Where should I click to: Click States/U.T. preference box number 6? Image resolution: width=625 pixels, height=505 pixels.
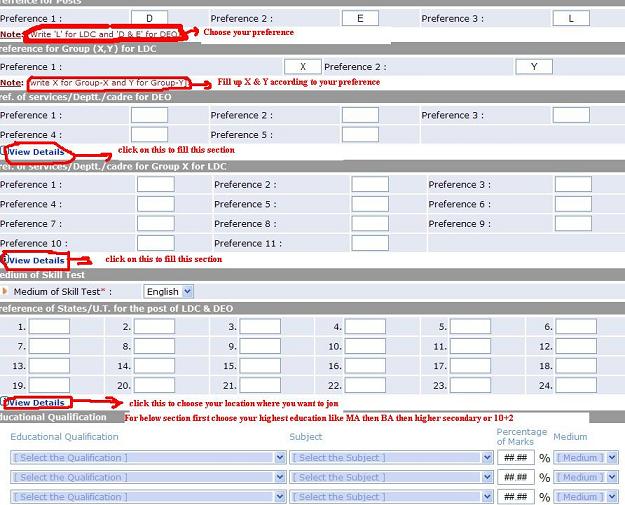click(576, 326)
